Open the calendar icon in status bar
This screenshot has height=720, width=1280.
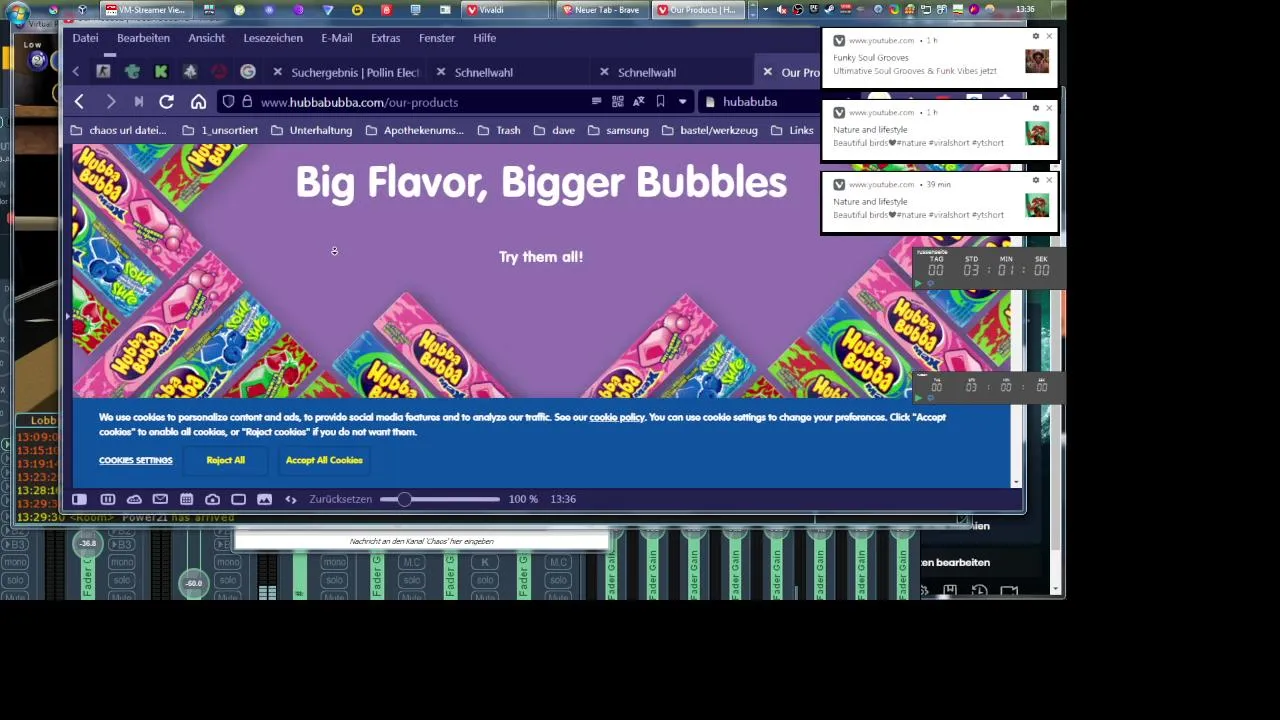(x=186, y=499)
